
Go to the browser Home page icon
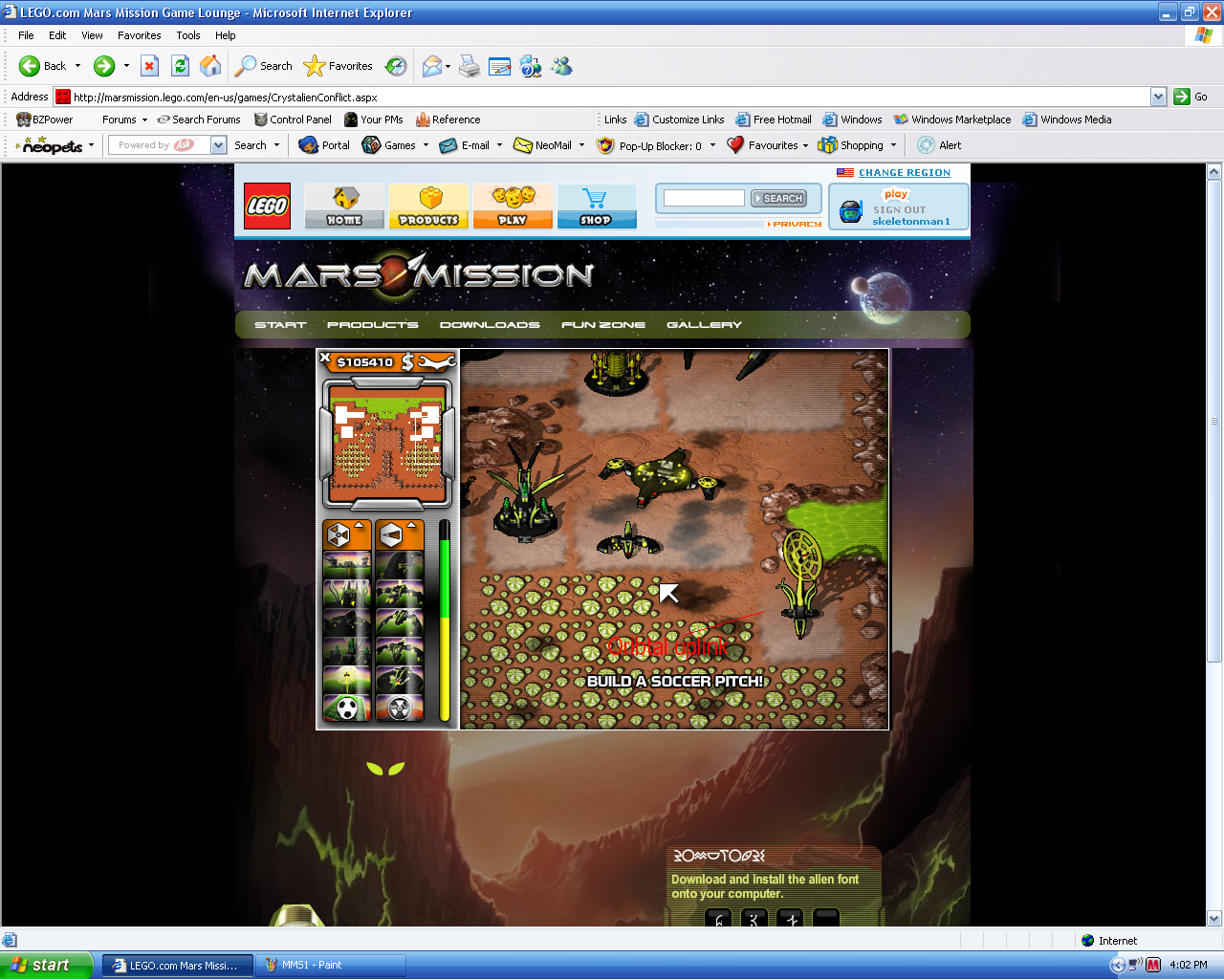click(210, 66)
